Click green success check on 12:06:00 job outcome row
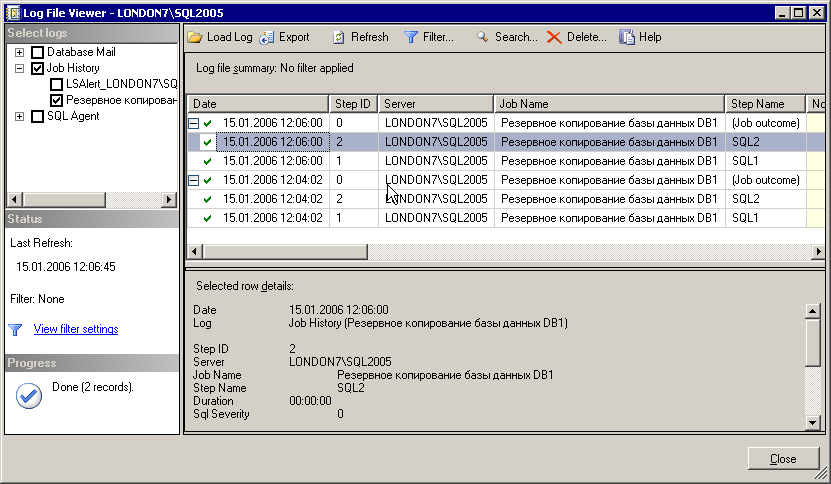The width and height of the screenshot is (831, 484). pos(207,123)
